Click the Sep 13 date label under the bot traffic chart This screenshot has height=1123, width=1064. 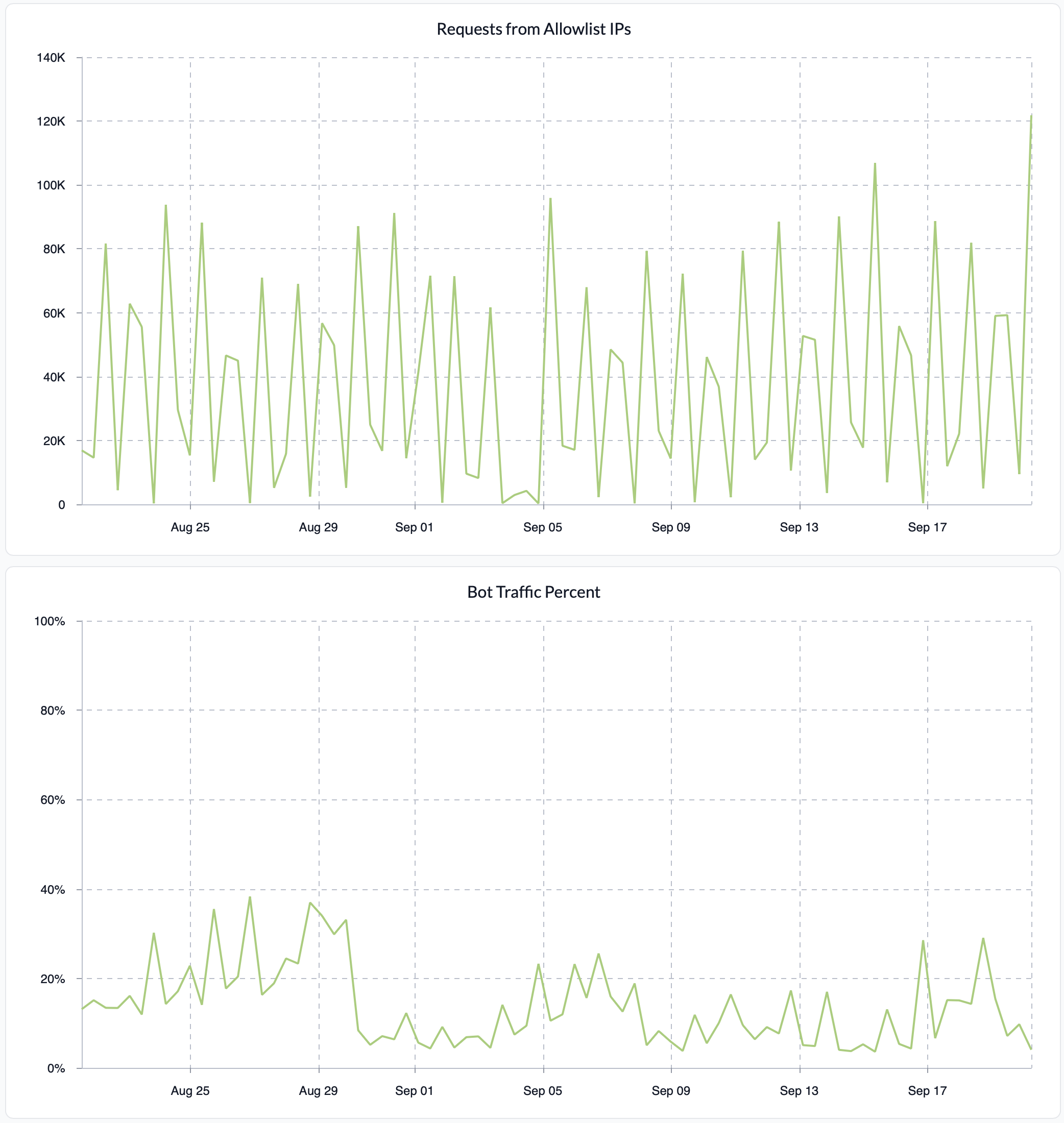point(799,1091)
